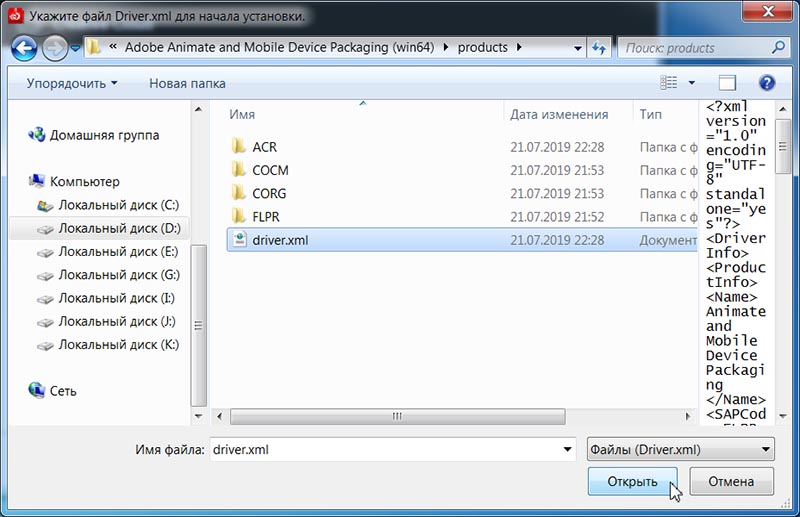Open view options dropdown arrow
The width and height of the screenshot is (800, 517).
pyautogui.click(x=692, y=83)
